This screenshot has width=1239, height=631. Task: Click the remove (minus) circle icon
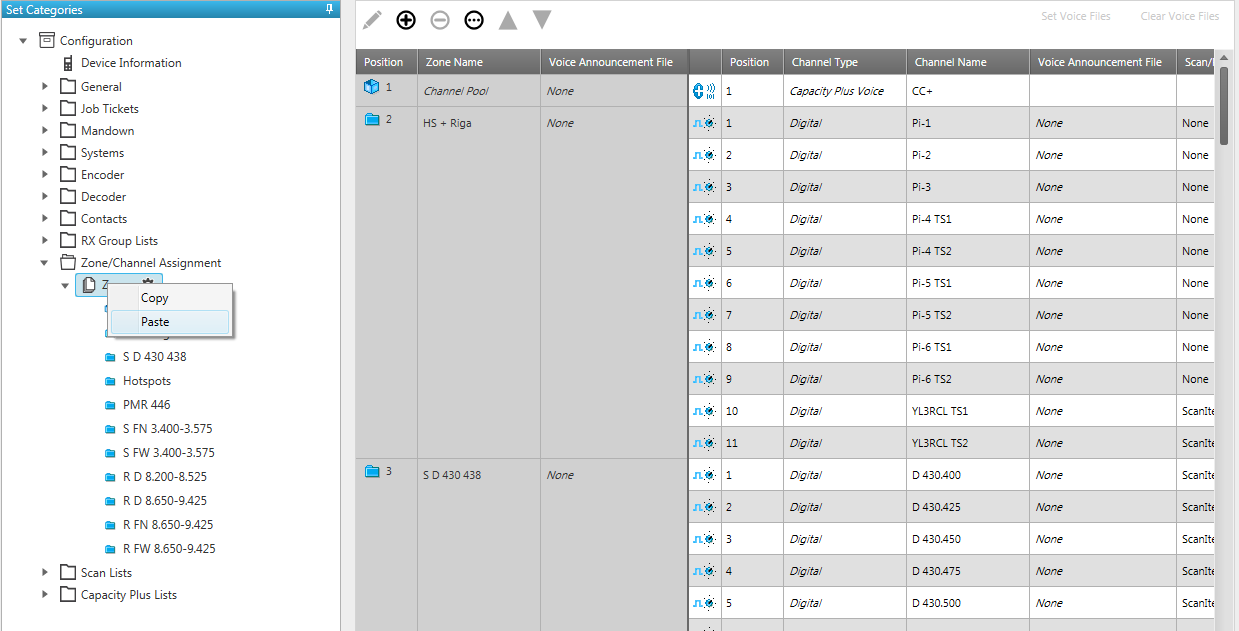[x=440, y=20]
